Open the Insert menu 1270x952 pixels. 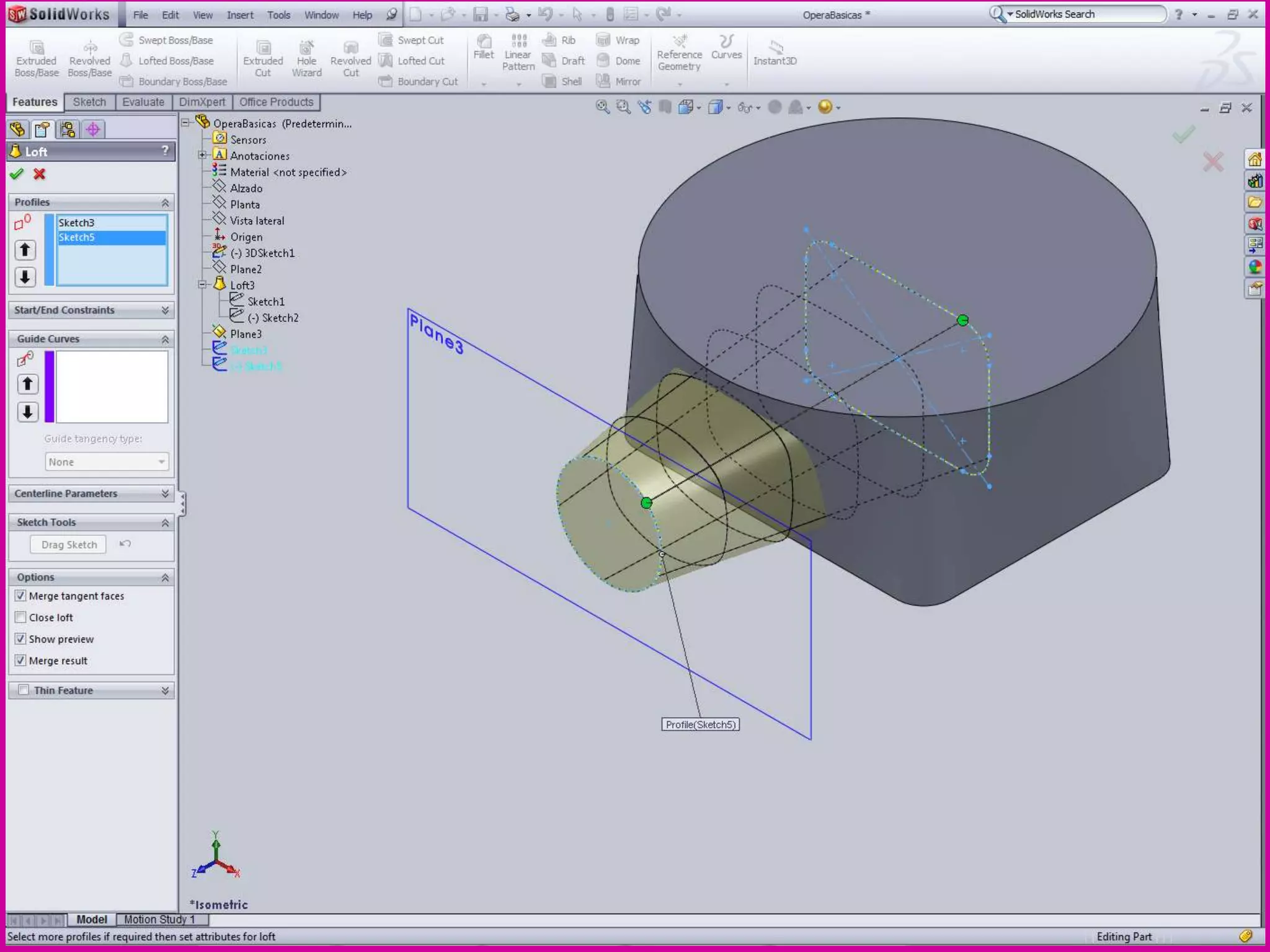tap(239, 15)
